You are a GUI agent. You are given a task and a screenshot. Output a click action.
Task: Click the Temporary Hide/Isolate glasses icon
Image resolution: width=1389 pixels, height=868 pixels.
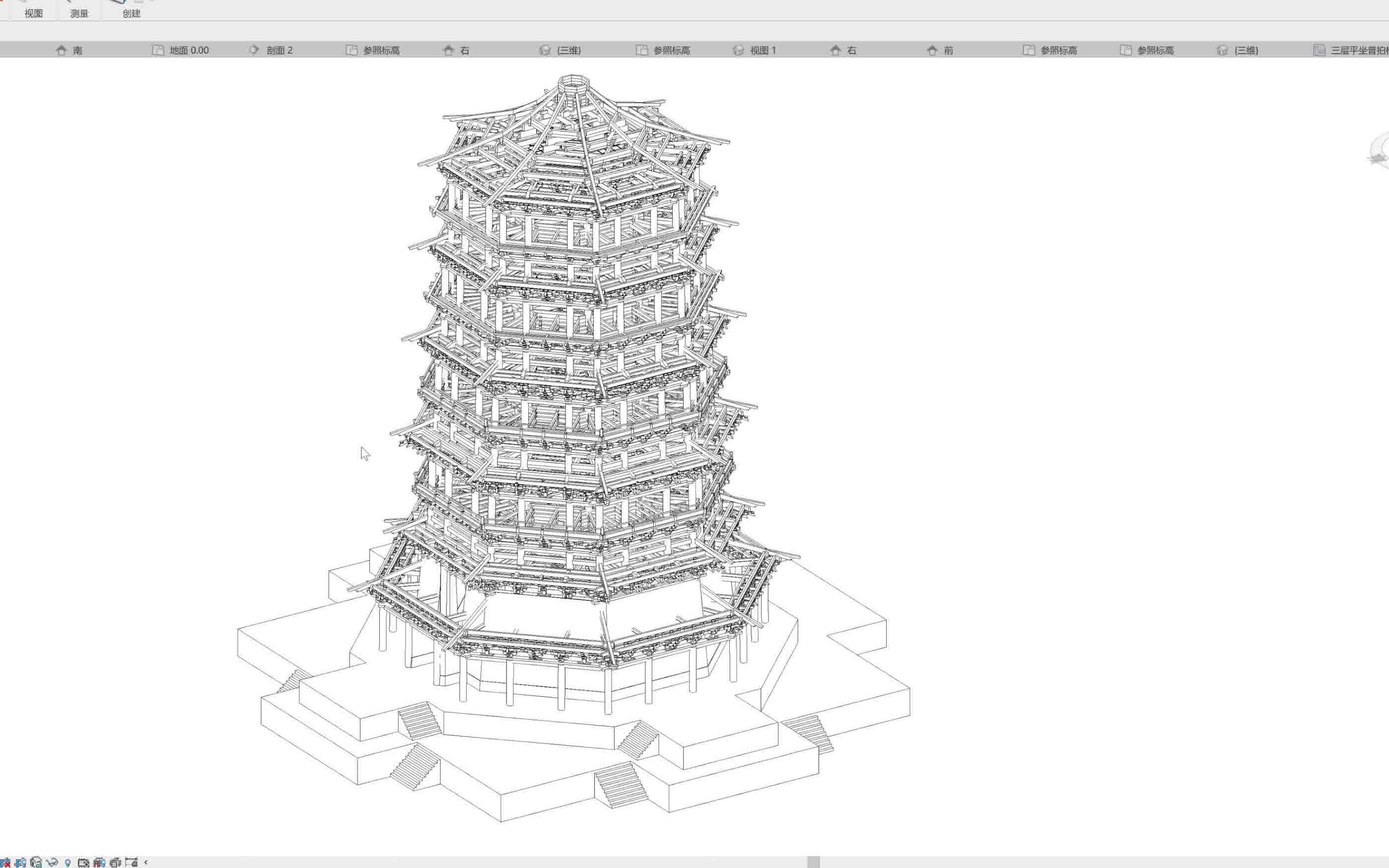[x=52, y=862]
